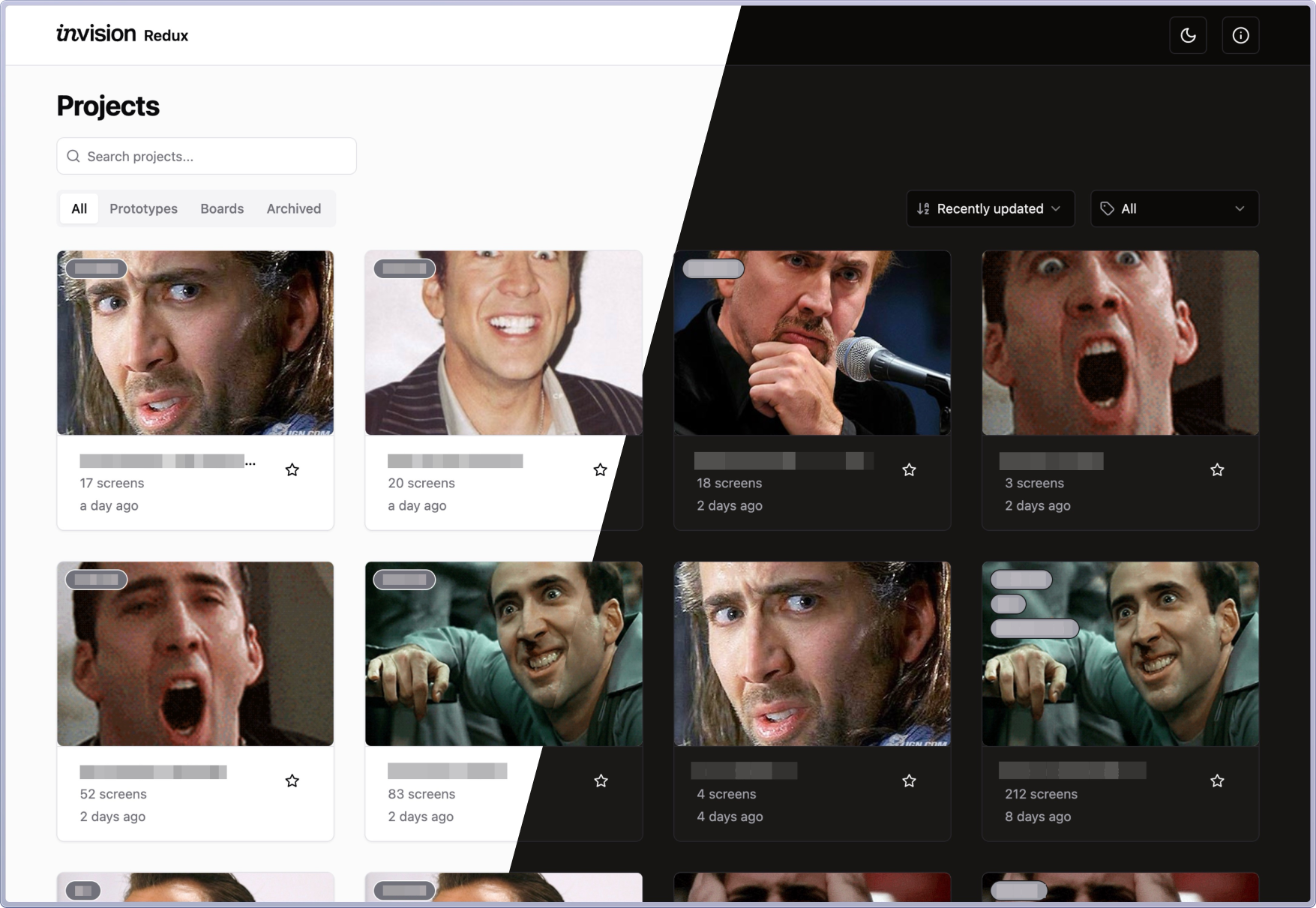The image size is (1316, 908).
Task: Click the "17 screens" text
Action: (112, 483)
